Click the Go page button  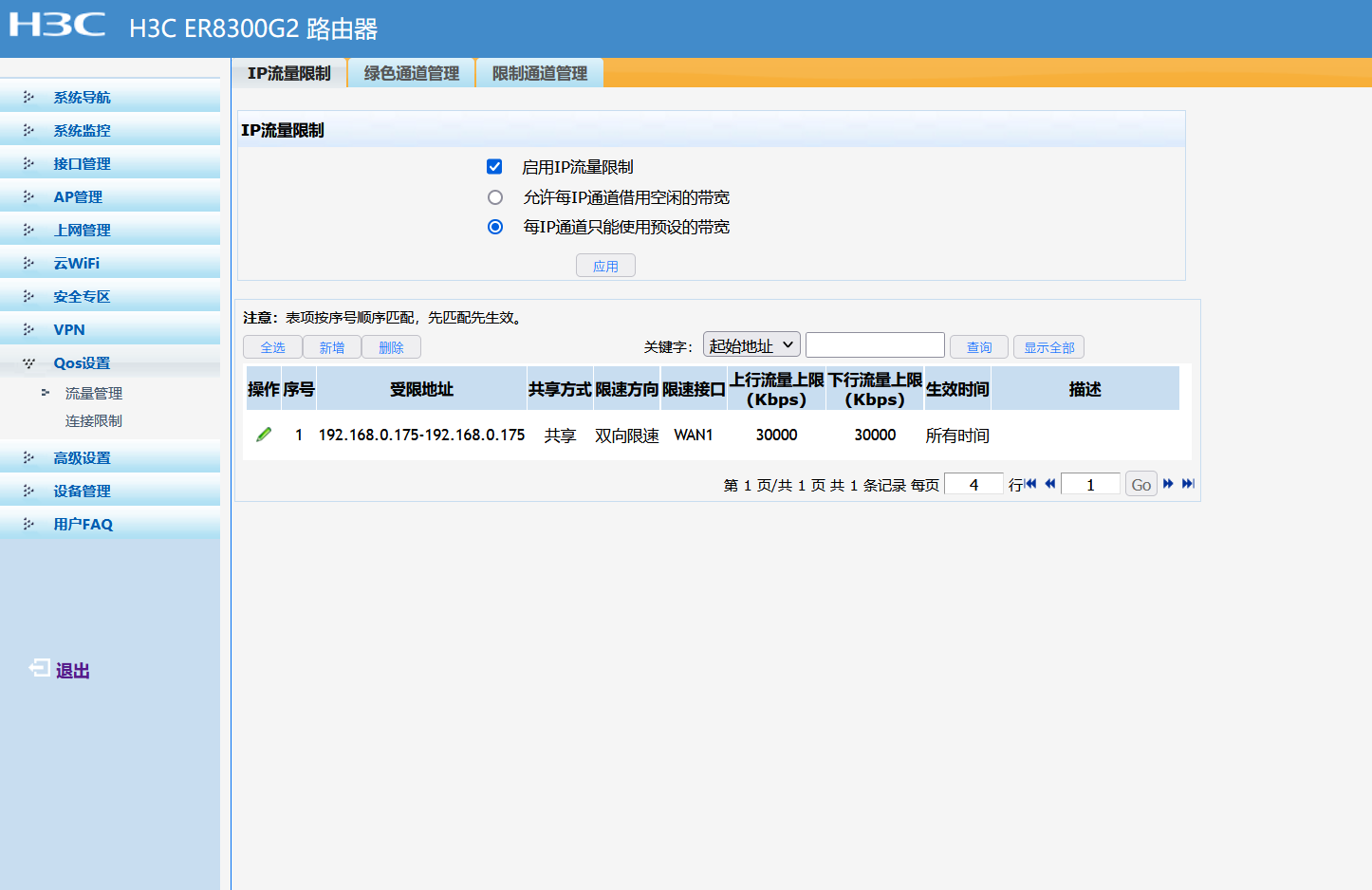pos(1141,484)
